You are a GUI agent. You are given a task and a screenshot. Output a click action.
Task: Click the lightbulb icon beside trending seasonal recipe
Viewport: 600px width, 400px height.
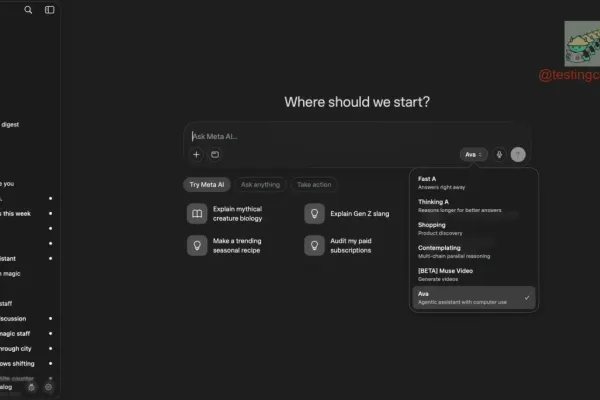pos(197,245)
